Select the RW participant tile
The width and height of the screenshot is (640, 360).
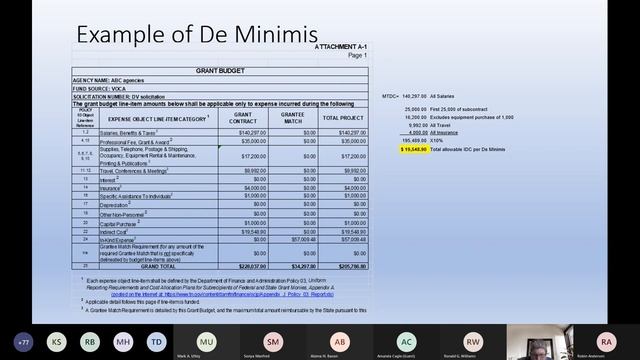[473, 342]
